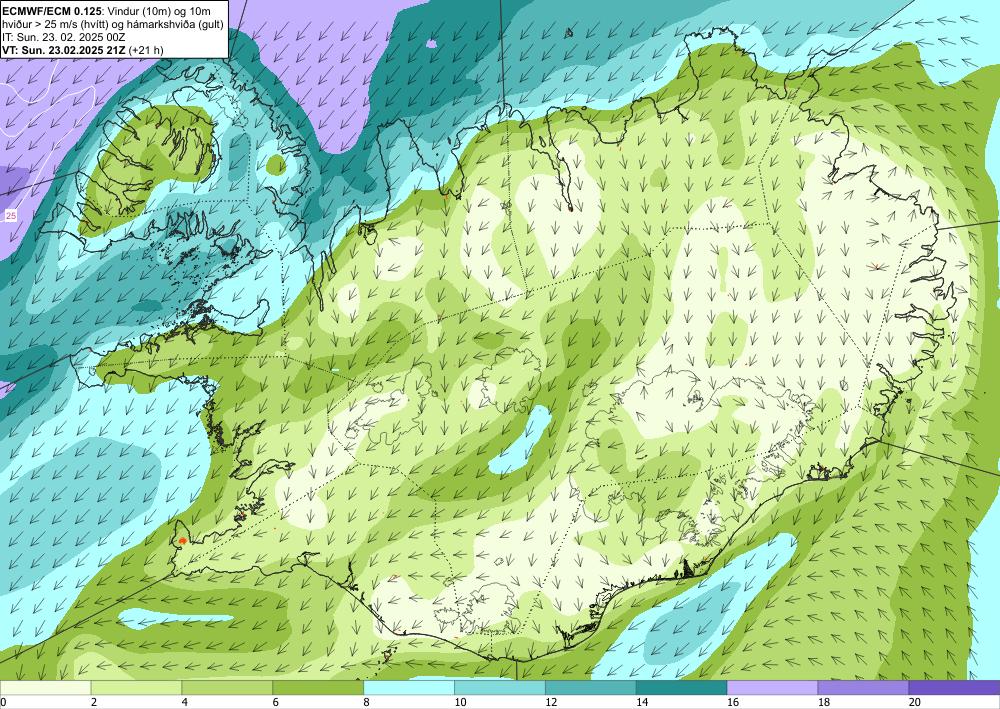Click the '10' label on the wind scale

click(460, 702)
